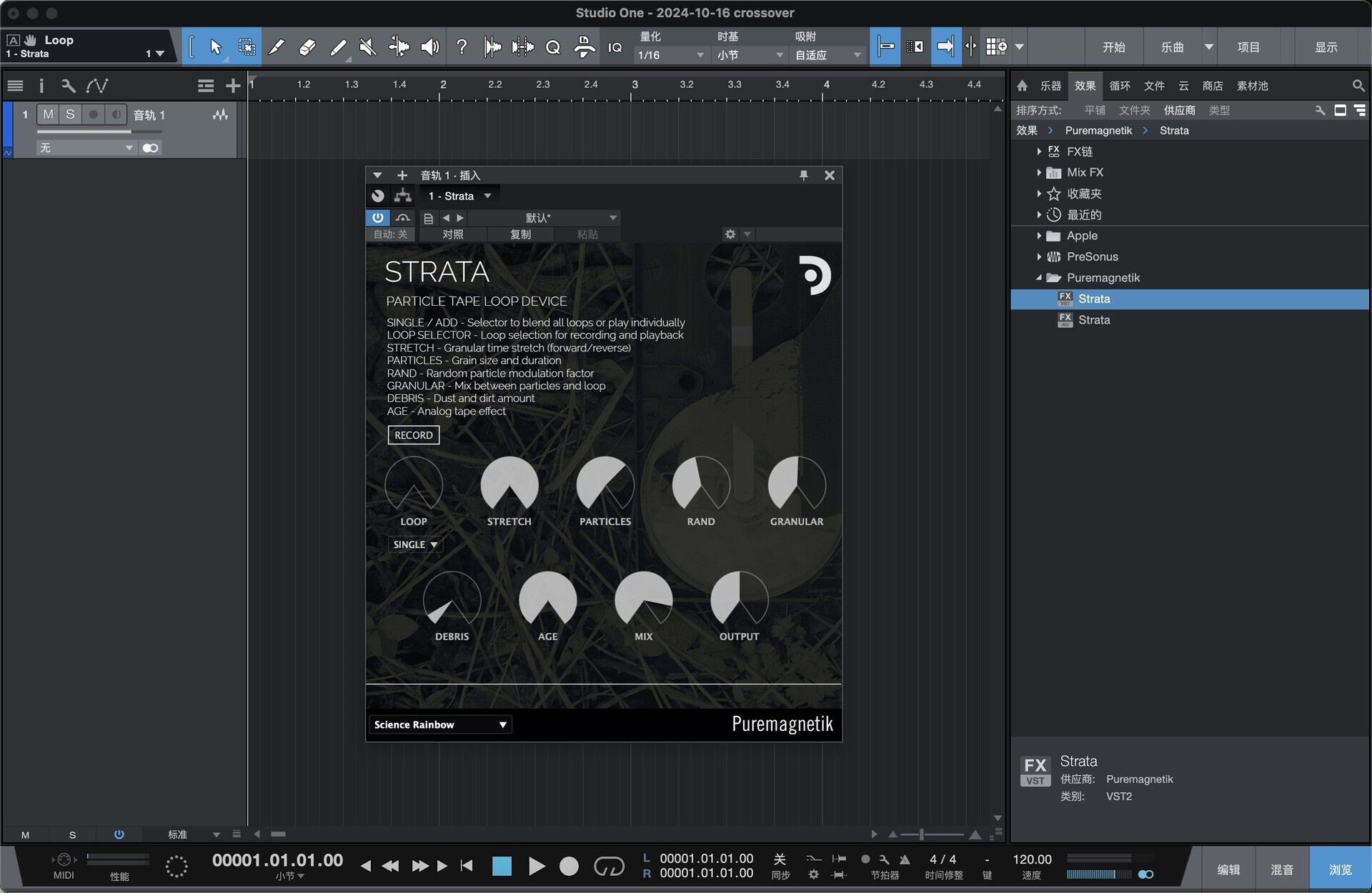This screenshot has width=1372, height=893.
Task: Click the question mark help tool
Action: click(x=462, y=47)
